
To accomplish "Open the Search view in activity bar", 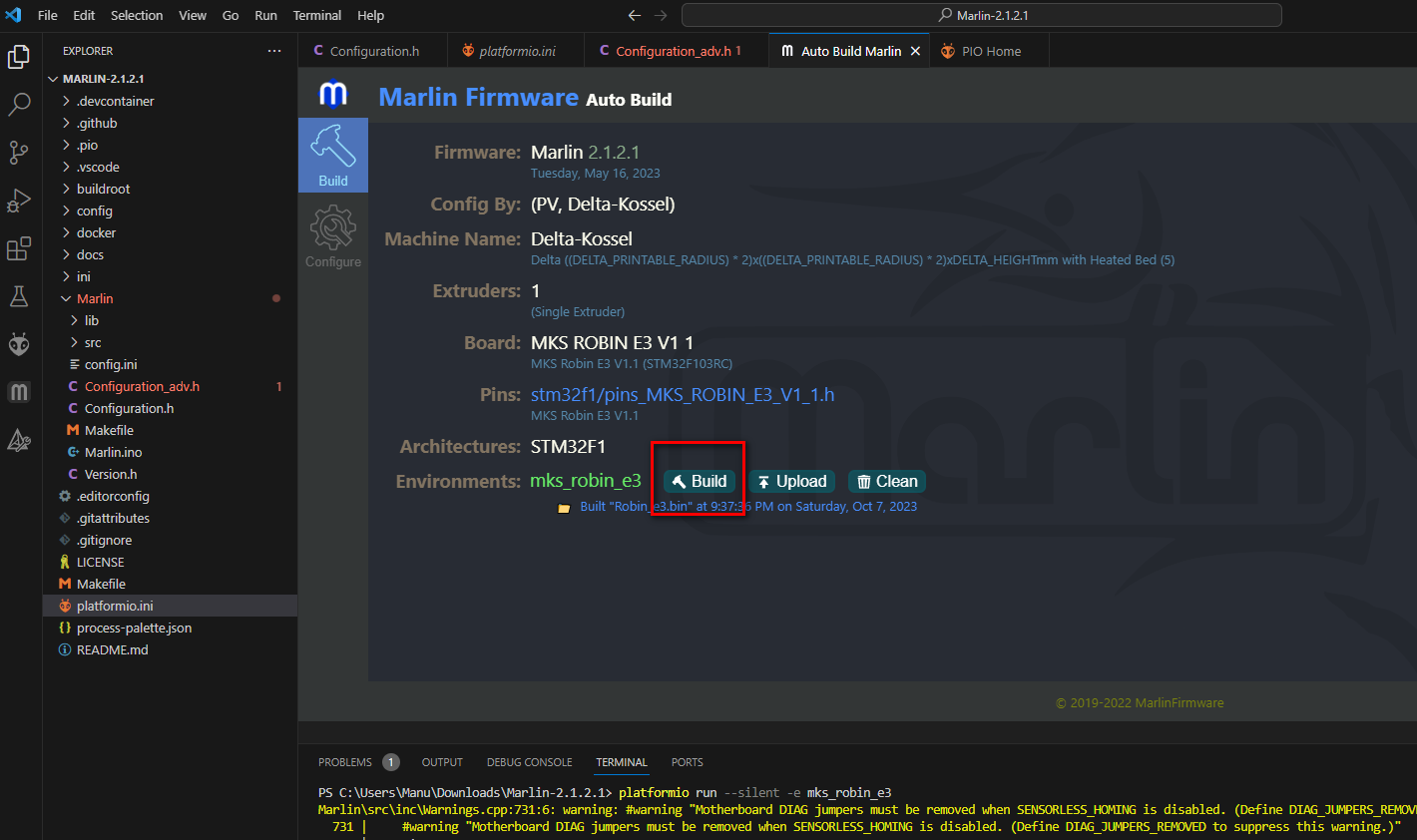I will tap(19, 104).
